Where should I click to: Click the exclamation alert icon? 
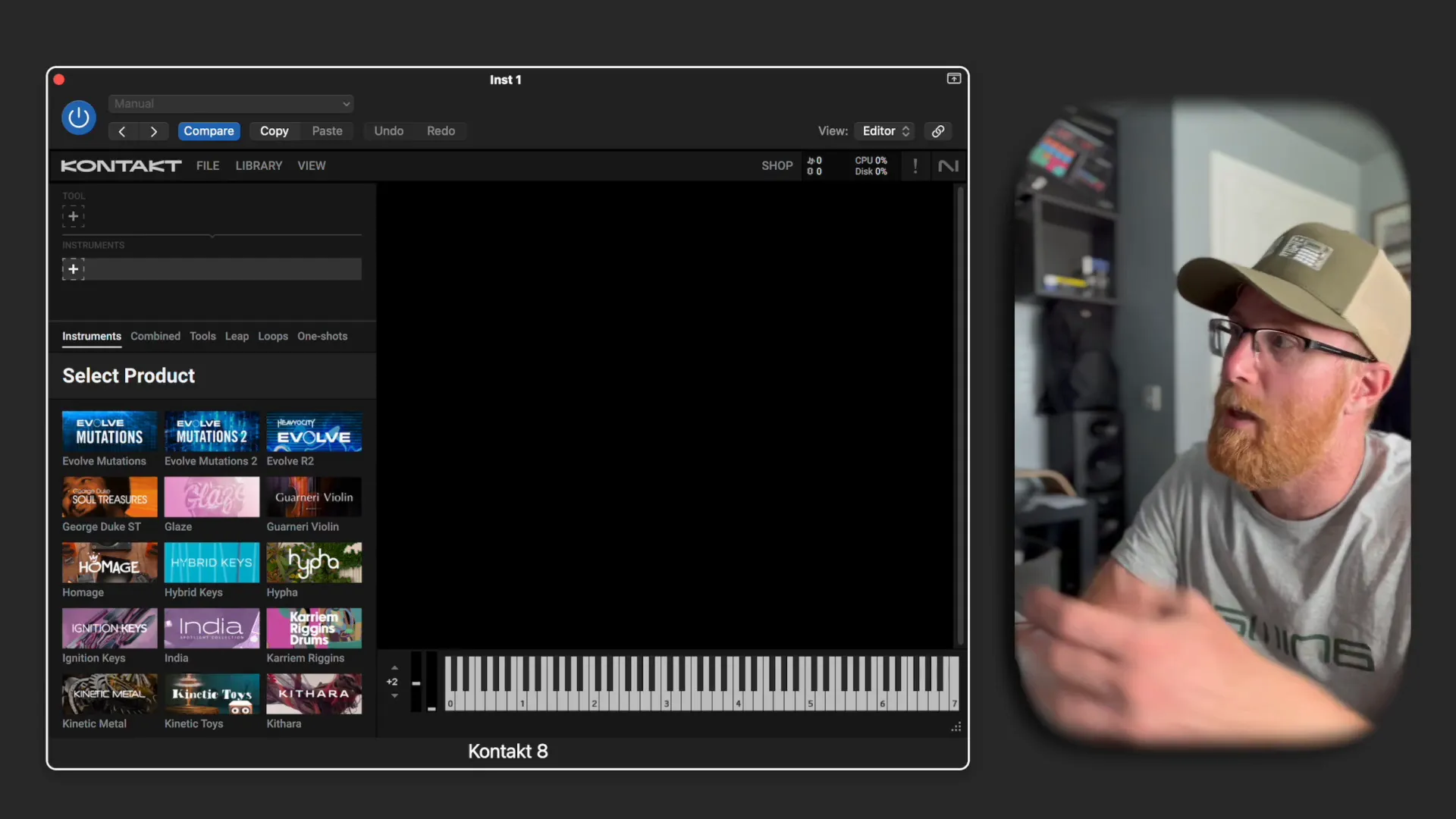tap(915, 166)
